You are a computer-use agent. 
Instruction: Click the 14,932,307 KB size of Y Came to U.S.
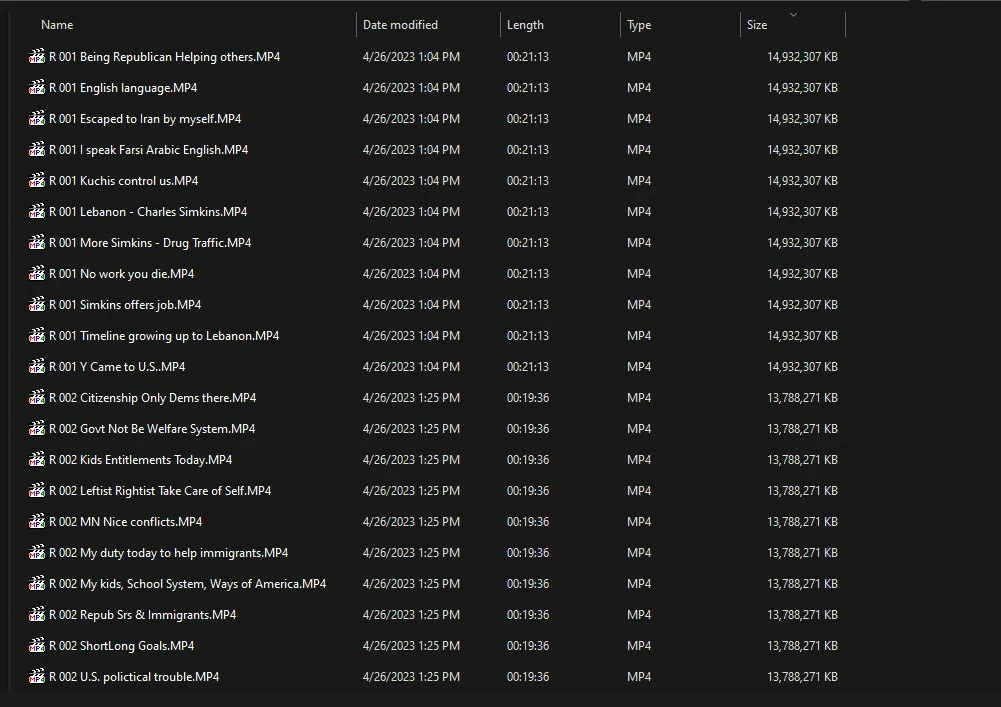pyautogui.click(x=802, y=367)
